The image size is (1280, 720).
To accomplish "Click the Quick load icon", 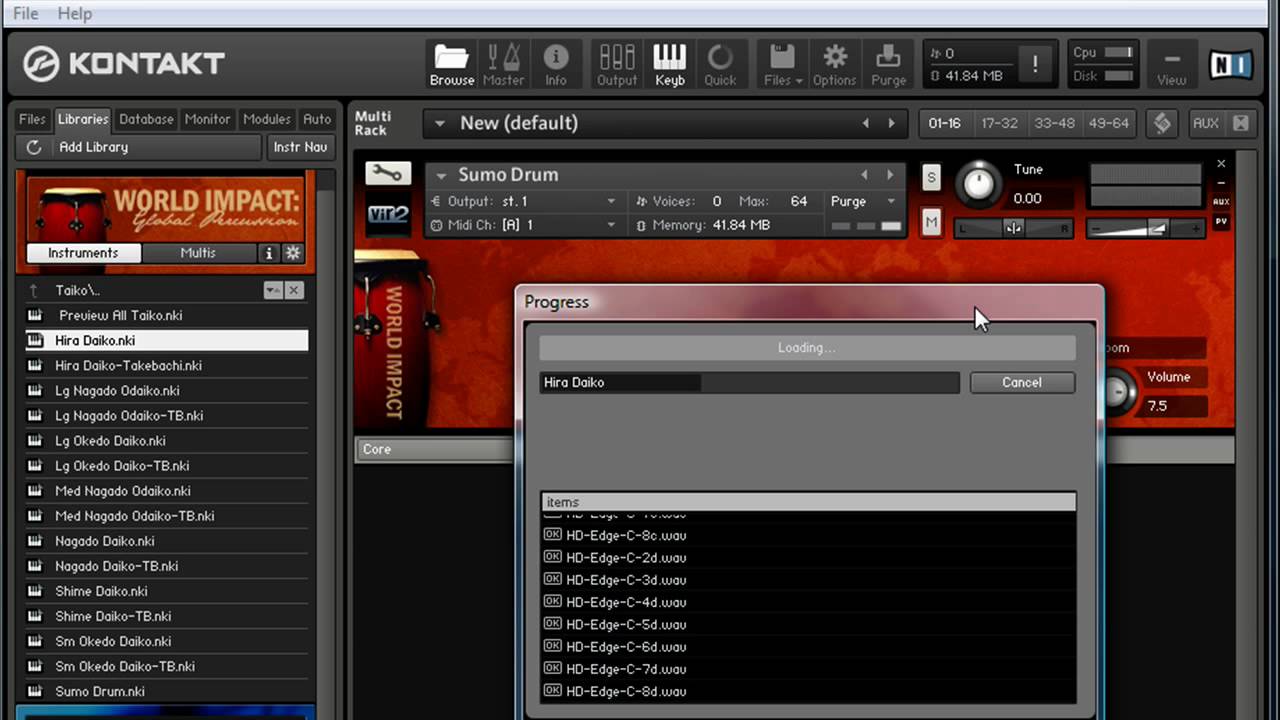I will [x=720, y=64].
